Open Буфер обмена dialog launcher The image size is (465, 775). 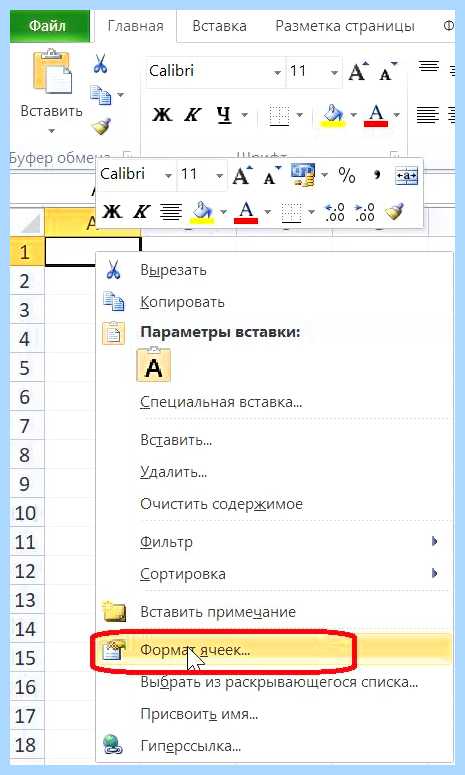pos(127,156)
